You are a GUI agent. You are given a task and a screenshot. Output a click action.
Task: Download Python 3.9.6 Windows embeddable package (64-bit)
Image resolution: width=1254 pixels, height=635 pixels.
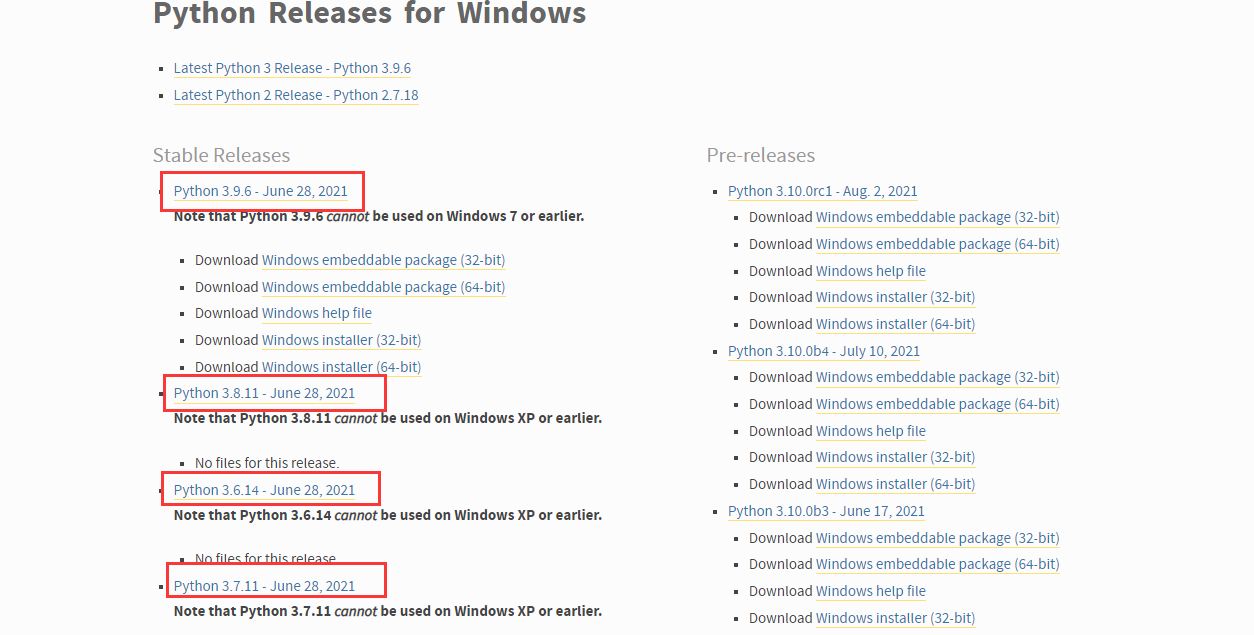[x=384, y=287]
